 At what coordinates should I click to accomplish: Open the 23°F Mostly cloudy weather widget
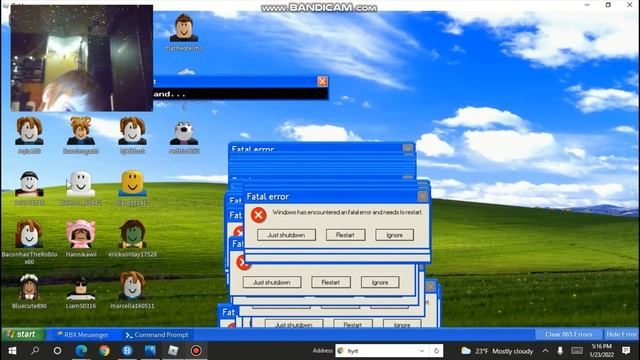tap(497, 351)
